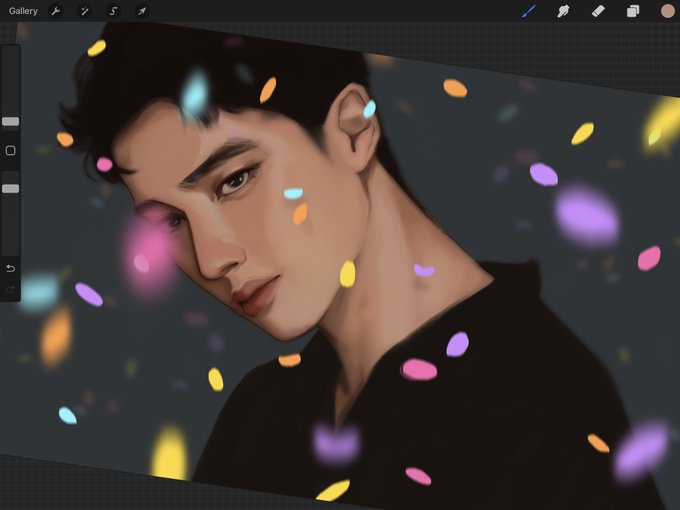Select the Eraser tool
This screenshot has width=680, height=510.
598,11
